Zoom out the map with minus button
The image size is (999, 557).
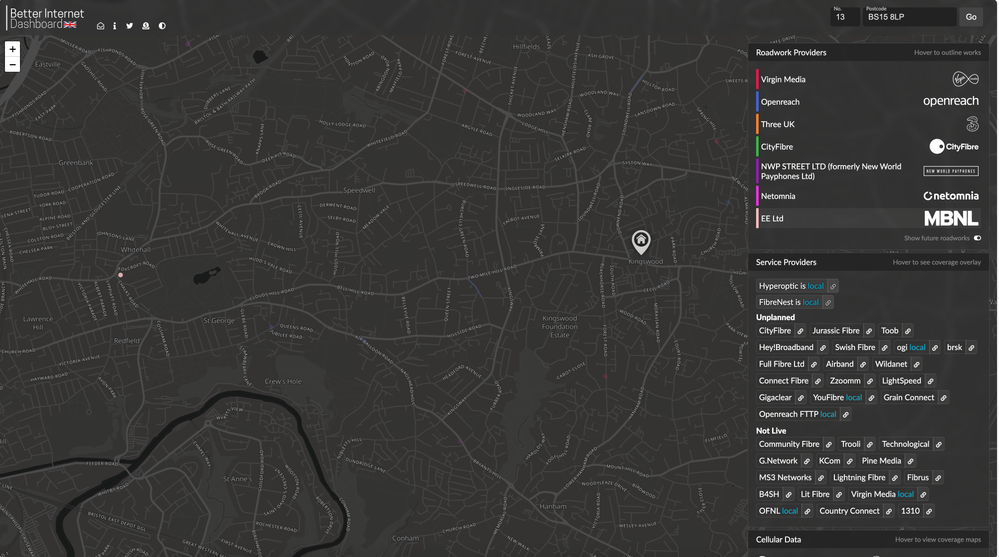point(12,64)
